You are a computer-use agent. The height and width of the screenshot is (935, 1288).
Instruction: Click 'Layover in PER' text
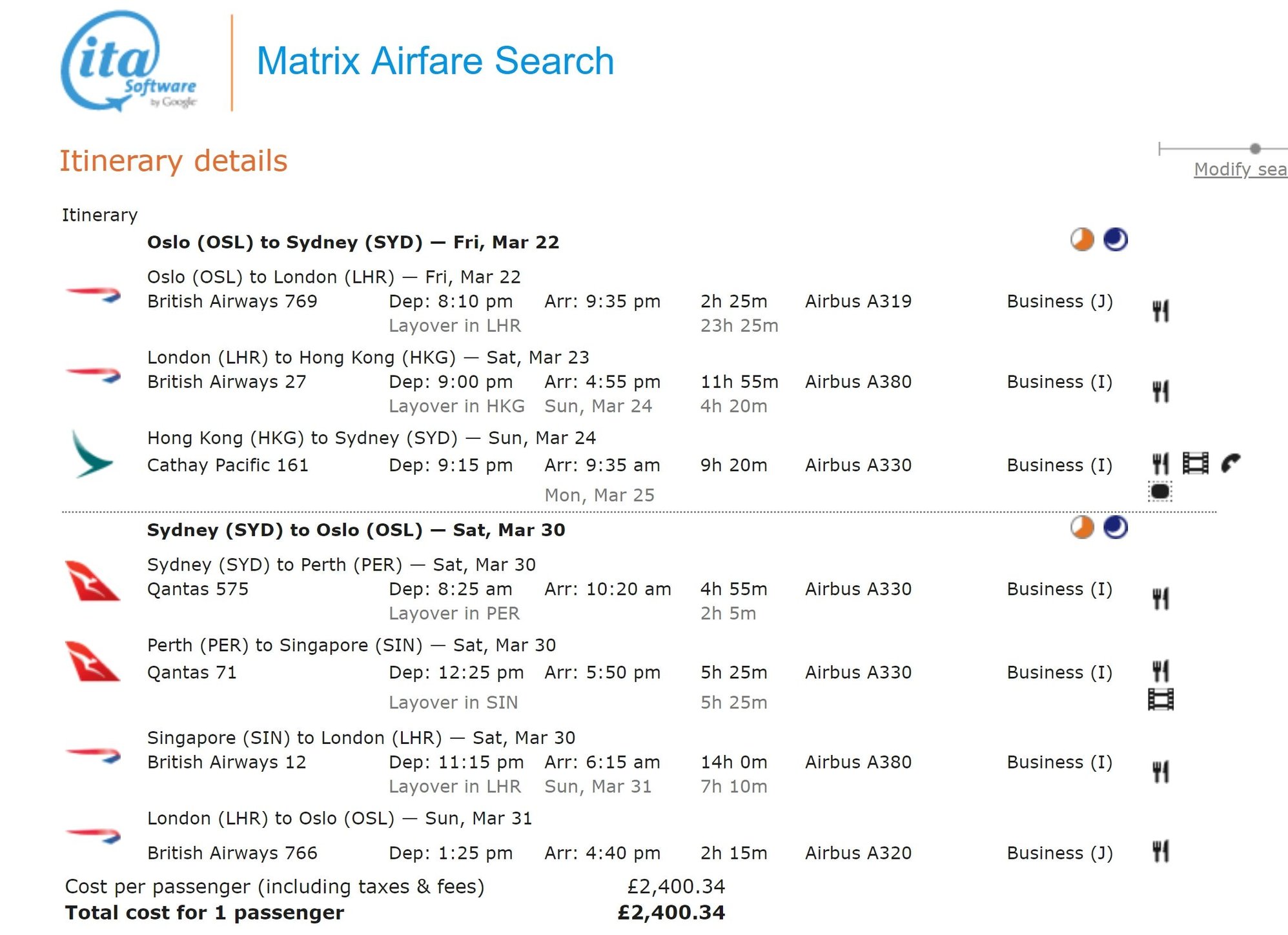[x=454, y=614]
